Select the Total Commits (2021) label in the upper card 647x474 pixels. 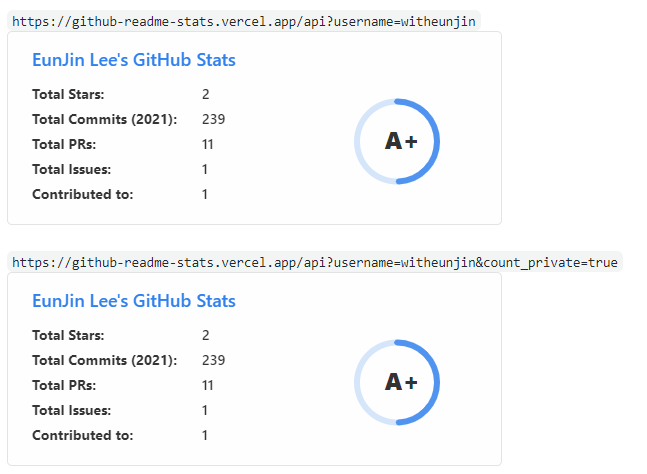point(105,119)
